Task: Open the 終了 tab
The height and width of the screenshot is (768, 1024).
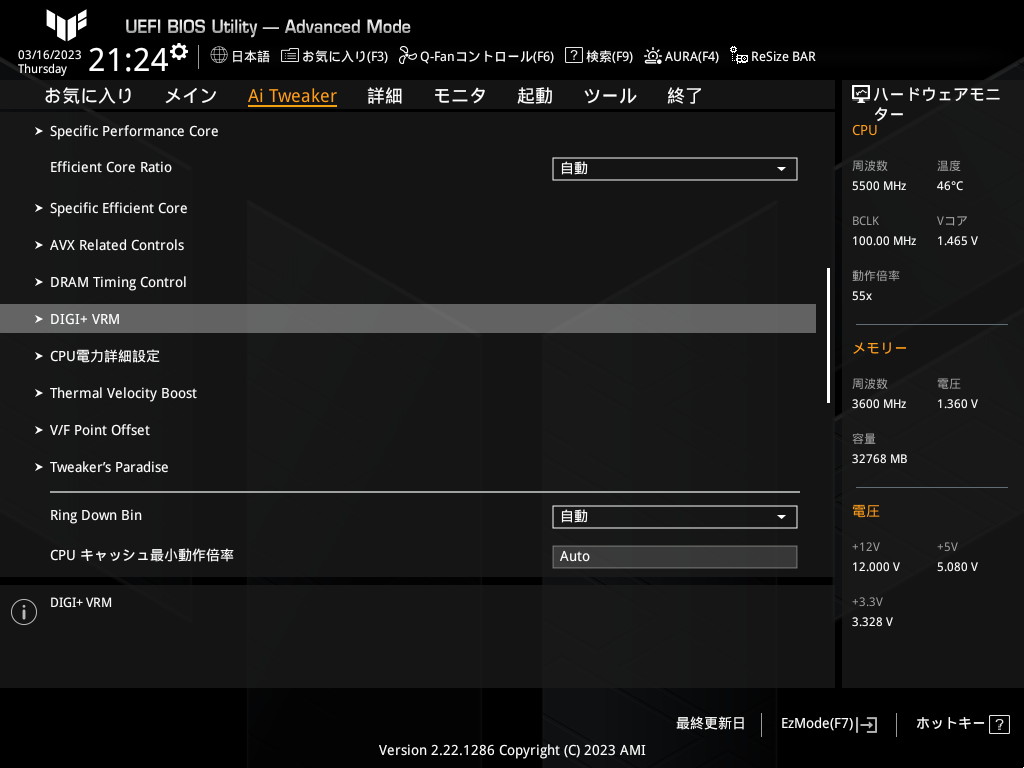Action: [x=684, y=96]
